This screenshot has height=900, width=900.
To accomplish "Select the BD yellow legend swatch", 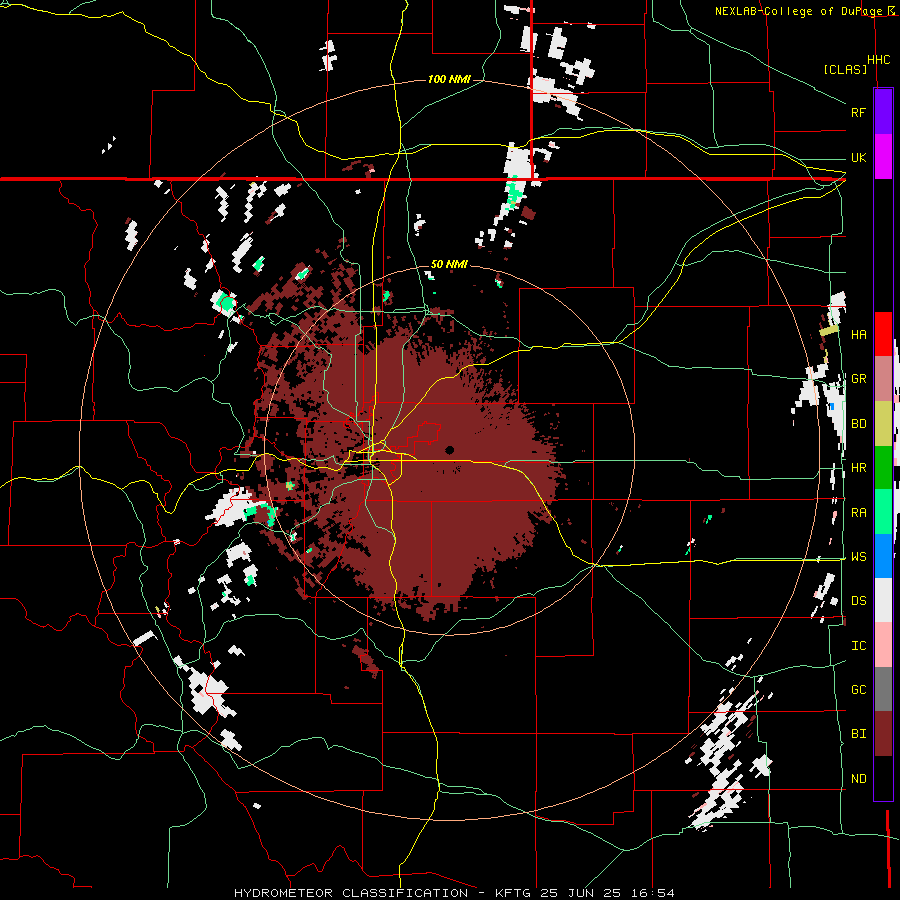I will 883,423.
